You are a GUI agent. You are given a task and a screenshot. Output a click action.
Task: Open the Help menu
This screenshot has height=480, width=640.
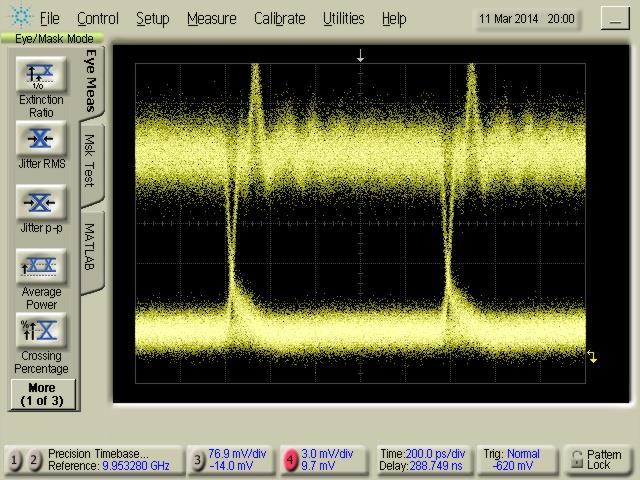coord(394,19)
